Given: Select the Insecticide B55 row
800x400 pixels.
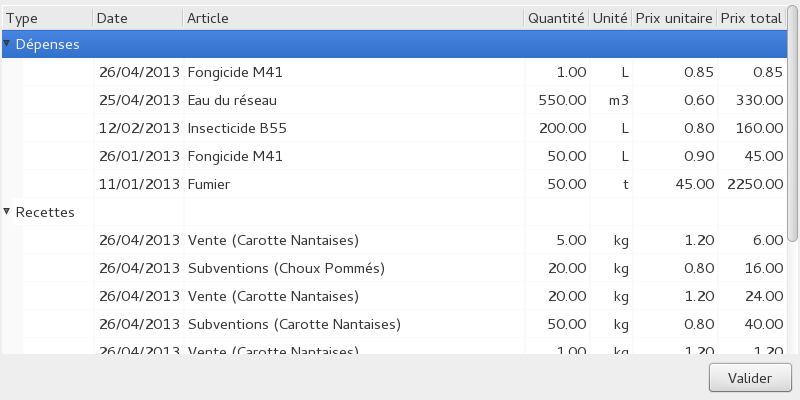Looking at the screenshot, I should [394, 128].
